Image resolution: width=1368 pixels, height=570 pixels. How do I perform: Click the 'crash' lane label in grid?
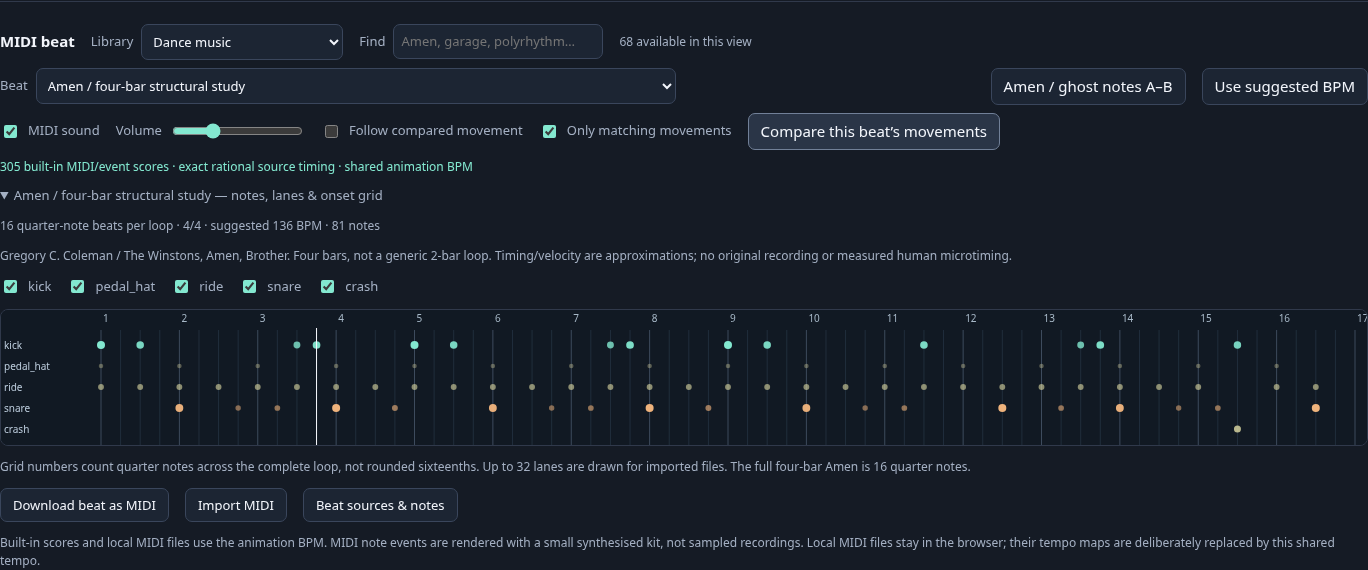click(16, 429)
